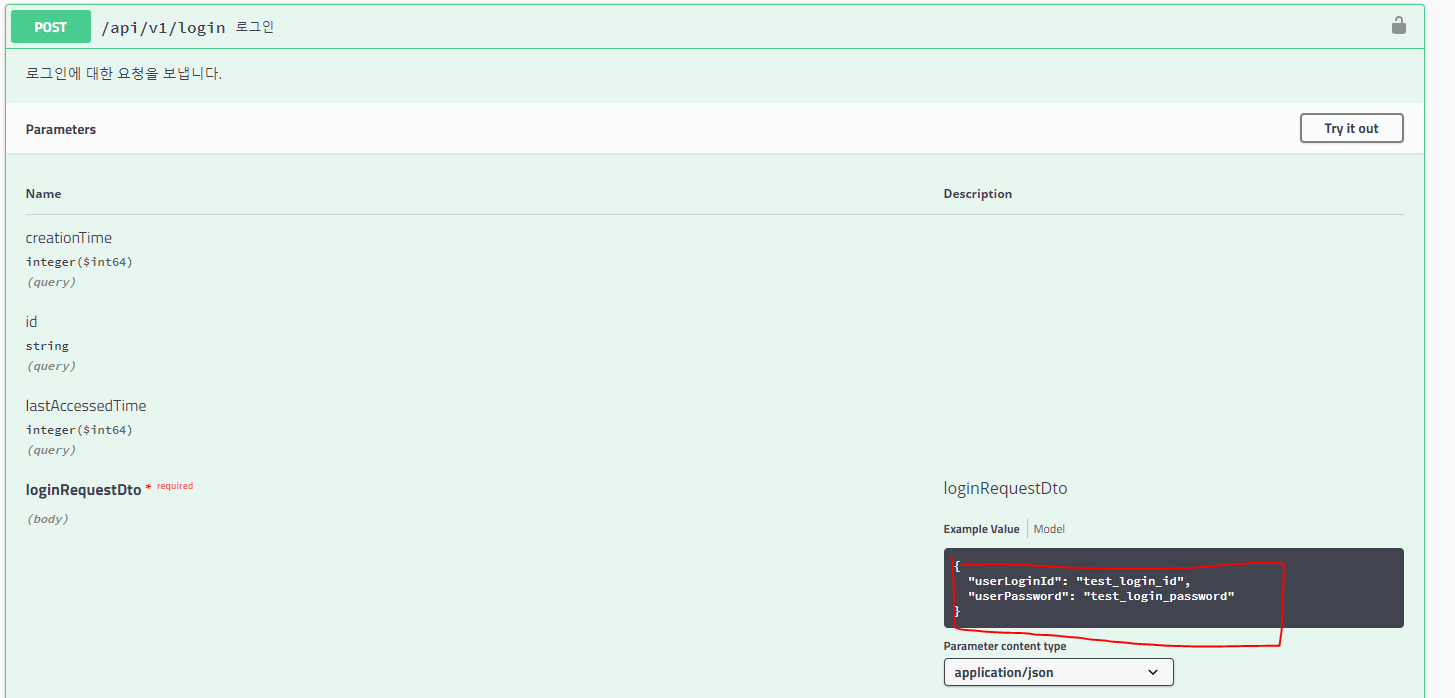Click the userLoginId line in example JSON
This screenshot has width=1455, height=698.
1079,581
